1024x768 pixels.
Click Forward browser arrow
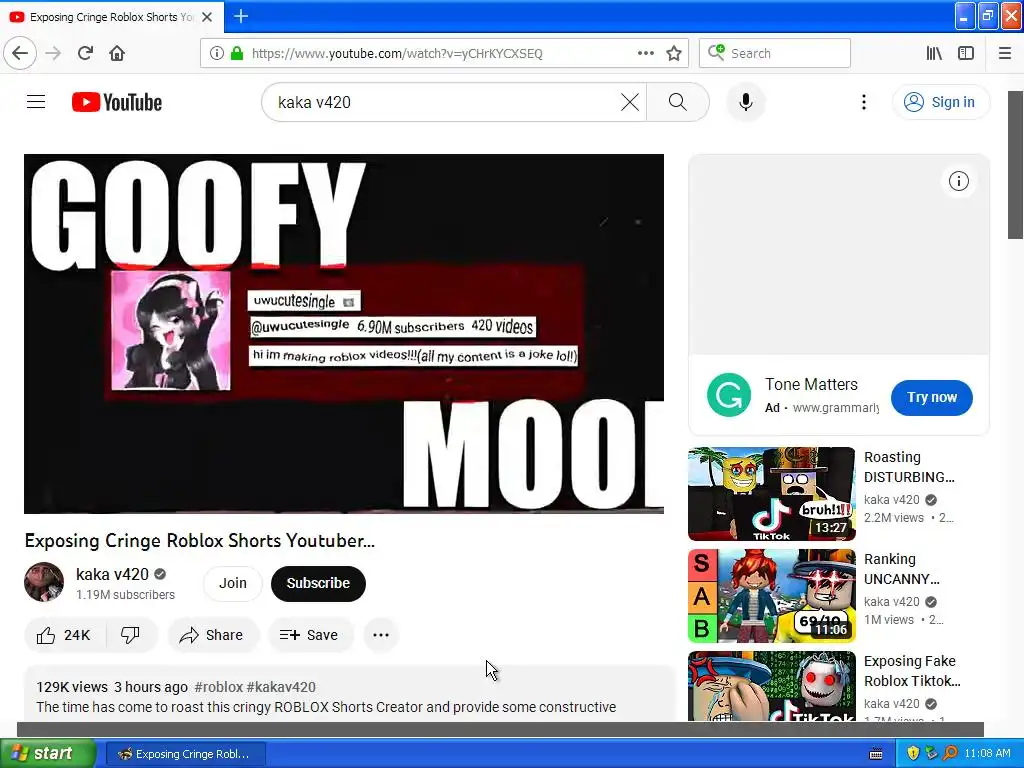point(53,53)
